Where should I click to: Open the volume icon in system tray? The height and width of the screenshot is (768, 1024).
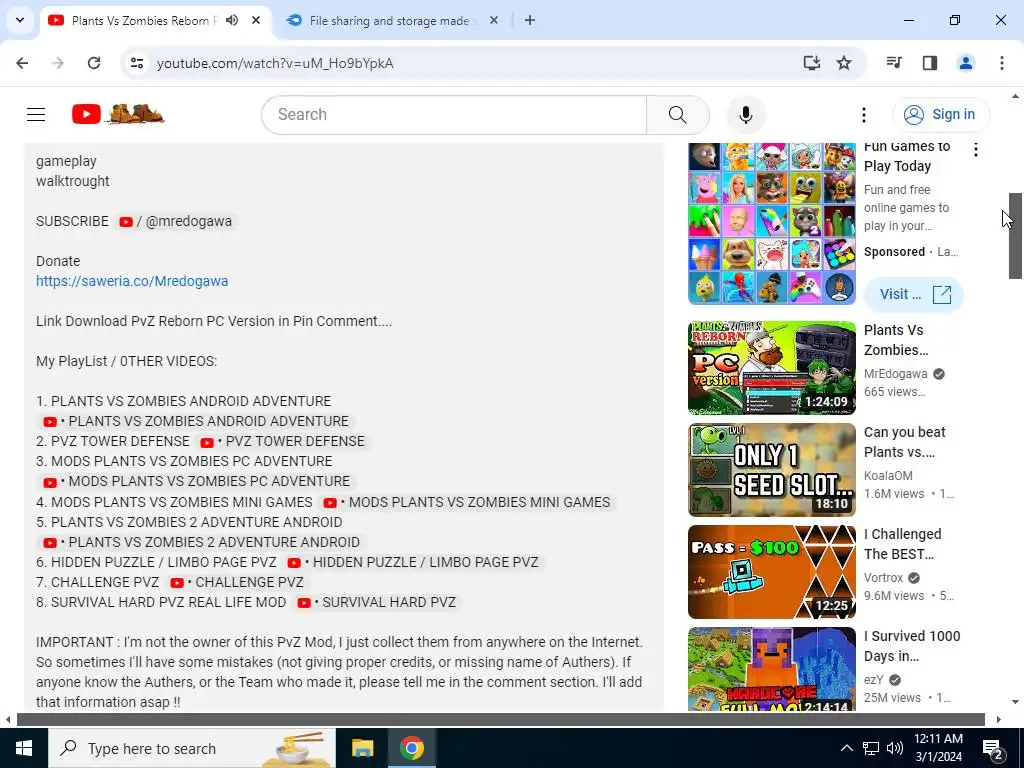pos(895,748)
